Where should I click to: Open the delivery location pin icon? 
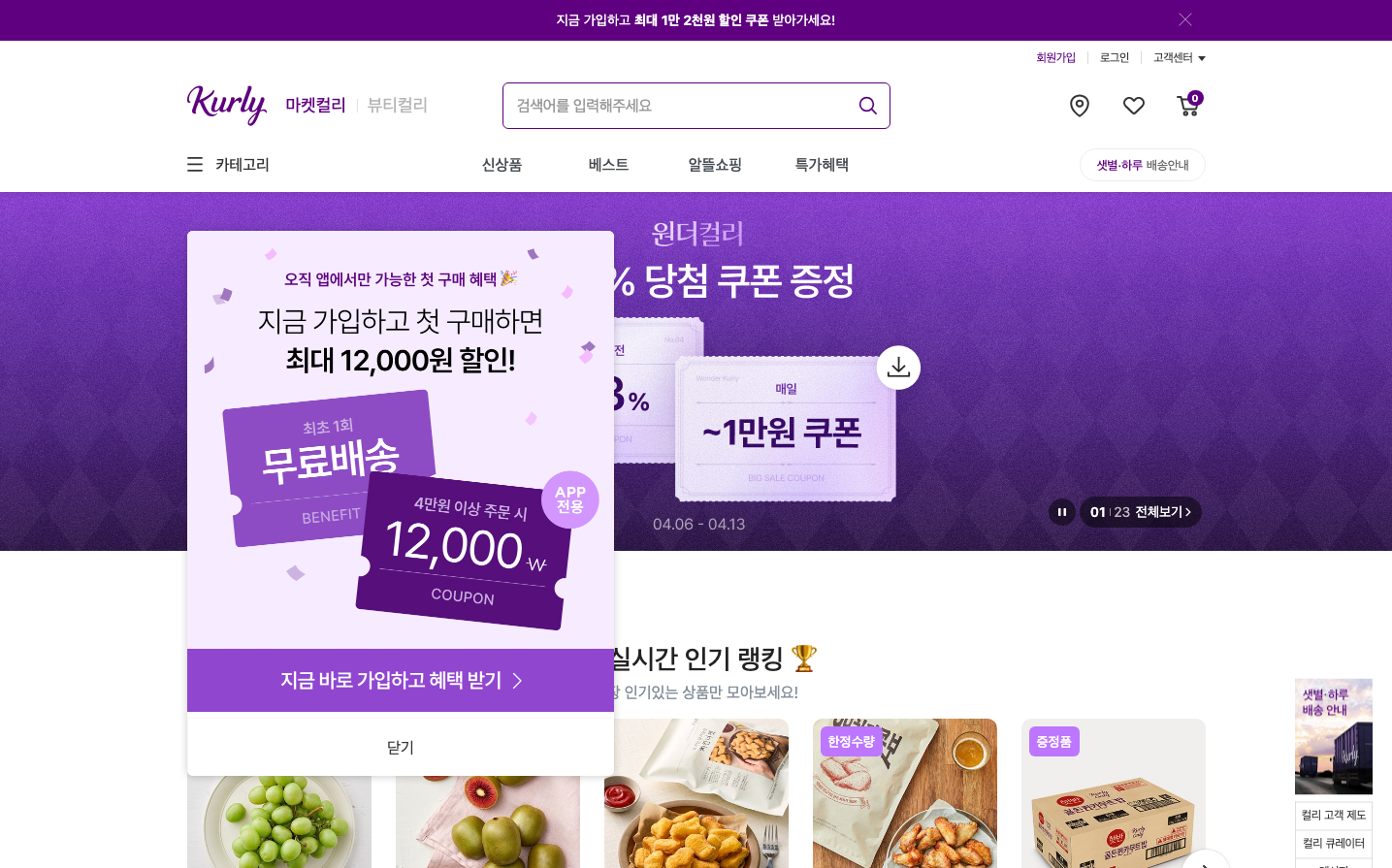[1080, 106]
